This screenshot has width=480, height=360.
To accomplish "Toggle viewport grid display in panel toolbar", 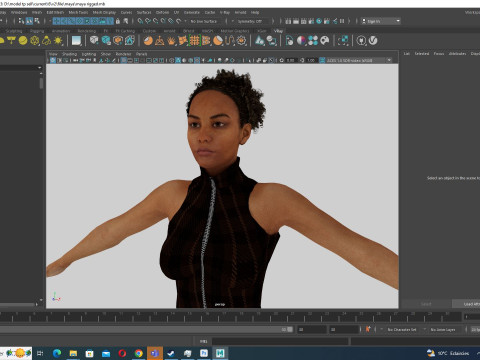I will [124, 60].
